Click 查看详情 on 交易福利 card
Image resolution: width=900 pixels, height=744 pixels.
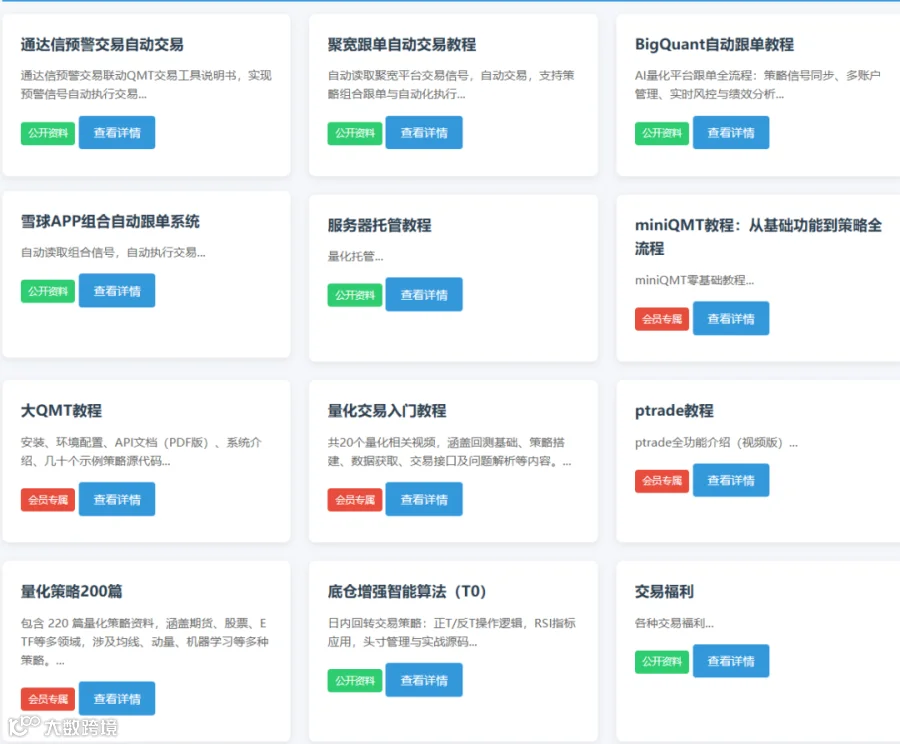pos(731,661)
